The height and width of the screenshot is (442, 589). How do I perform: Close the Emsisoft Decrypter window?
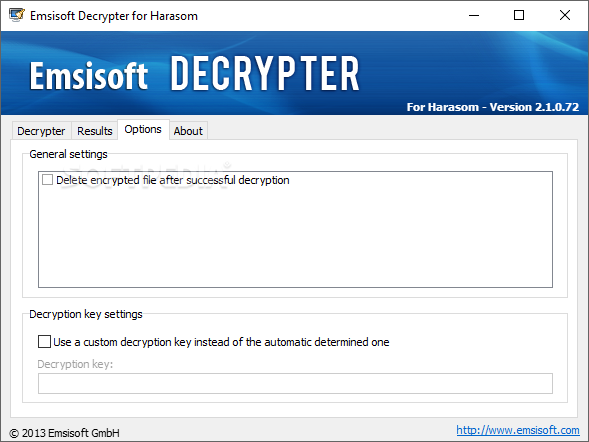coord(565,15)
